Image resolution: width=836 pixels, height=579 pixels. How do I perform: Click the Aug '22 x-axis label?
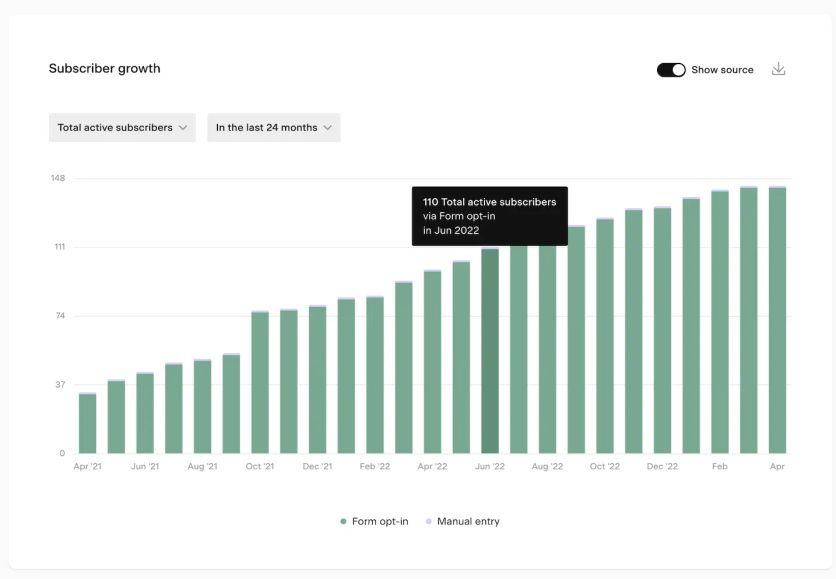click(x=548, y=467)
